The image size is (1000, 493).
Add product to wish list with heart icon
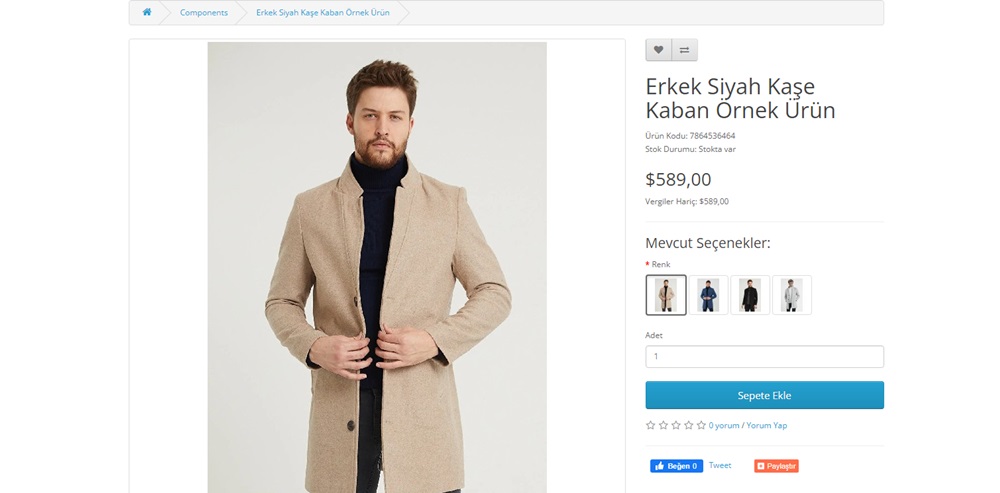pos(658,50)
